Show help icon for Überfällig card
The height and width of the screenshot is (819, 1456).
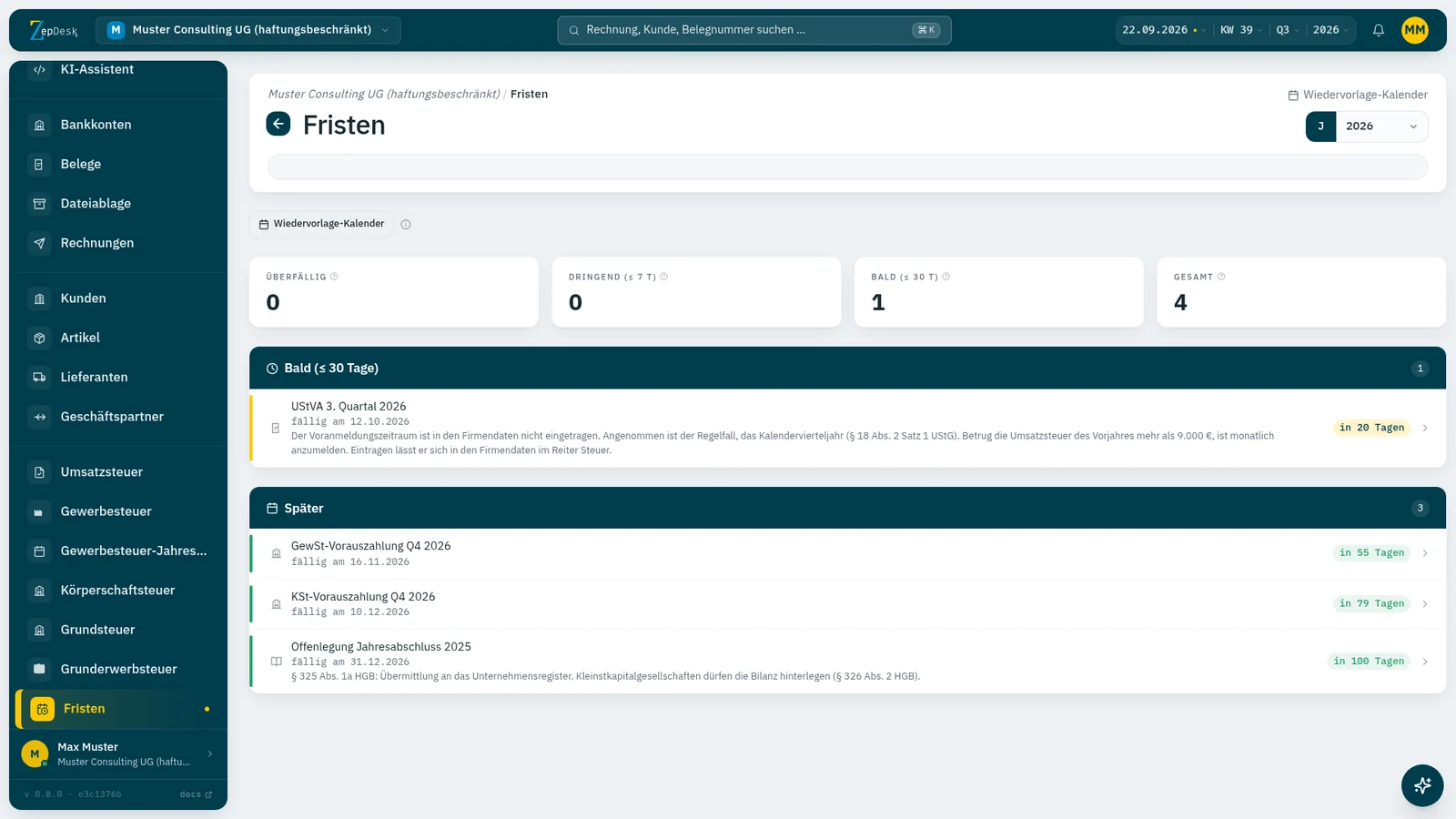click(x=334, y=277)
